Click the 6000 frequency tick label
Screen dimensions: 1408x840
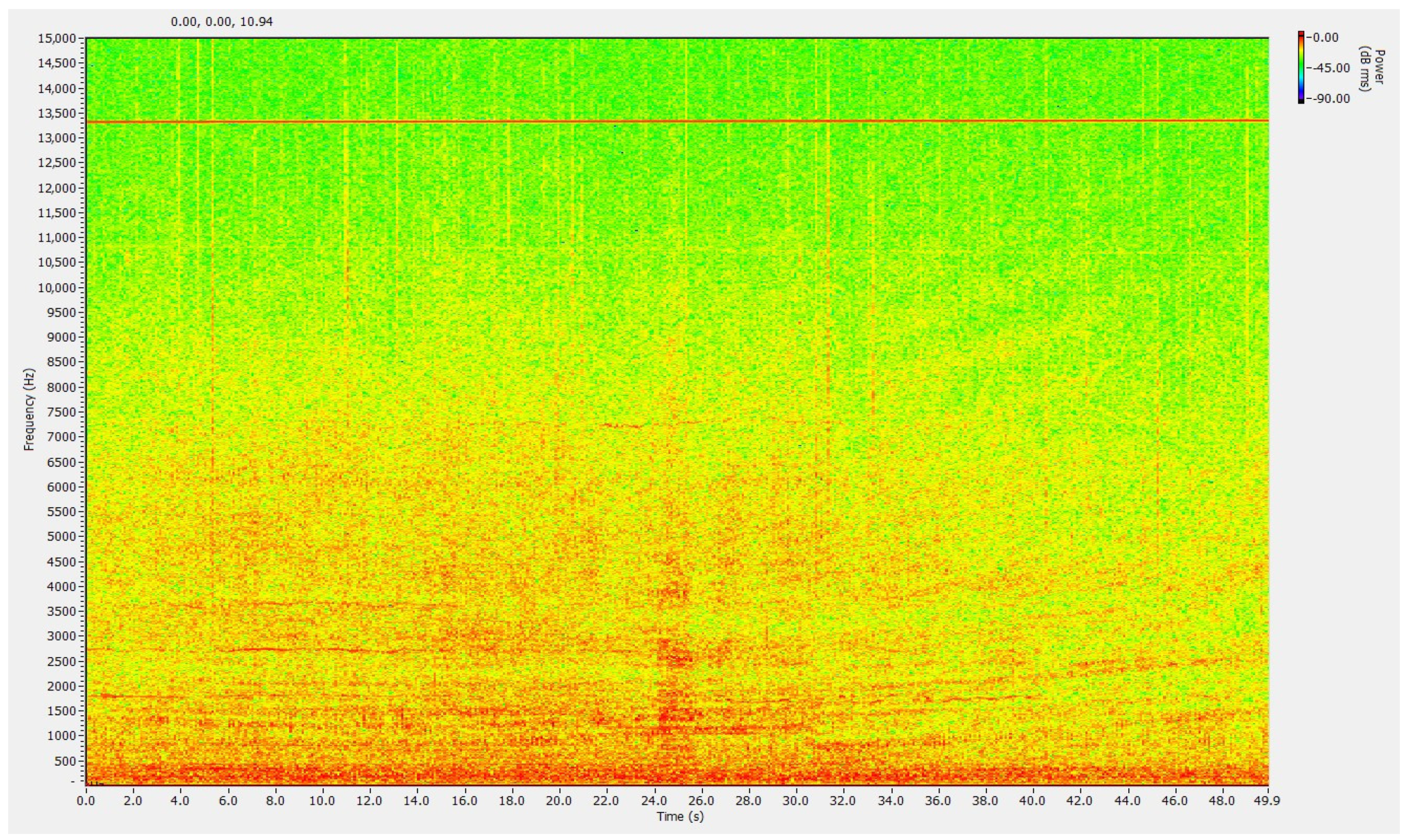point(62,487)
